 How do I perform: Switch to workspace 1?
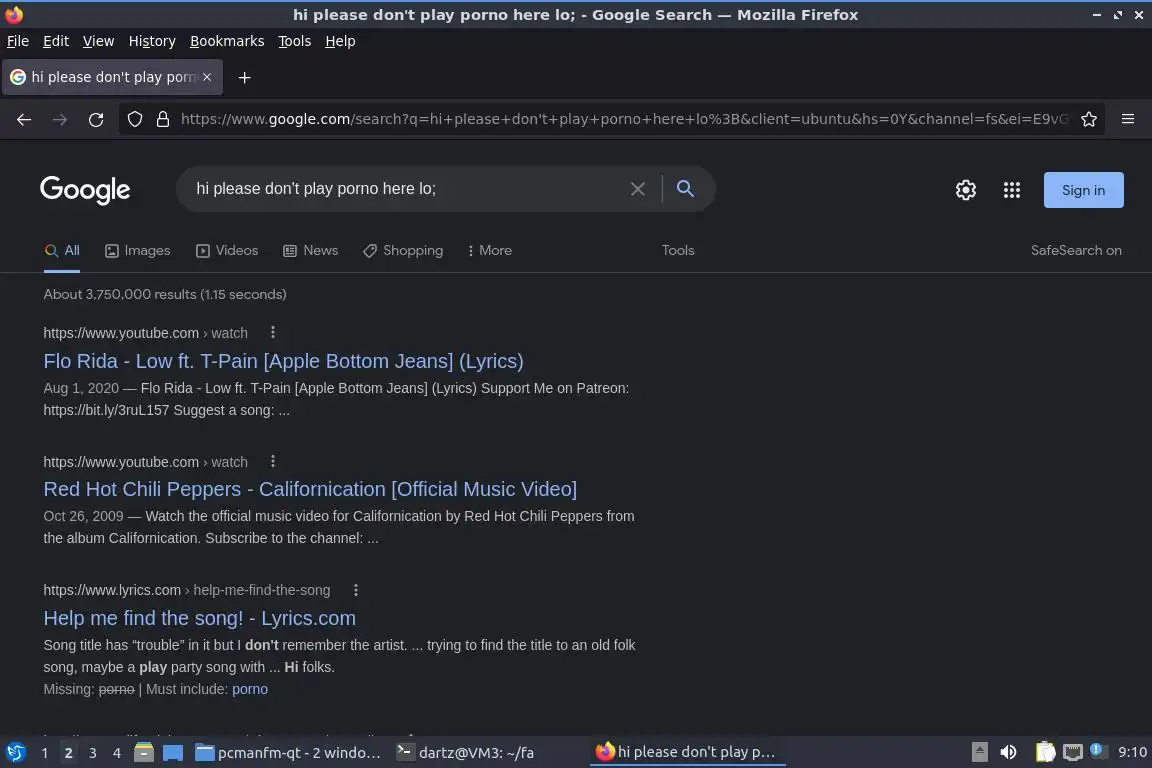pos(45,753)
